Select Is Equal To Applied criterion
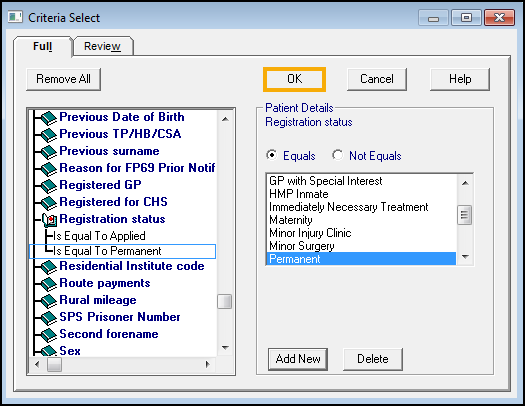Viewport: 525px width, 406px height. [99, 236]
